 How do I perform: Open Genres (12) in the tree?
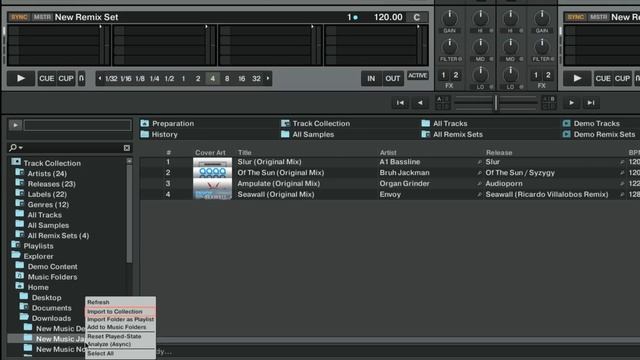pos(48,204)
